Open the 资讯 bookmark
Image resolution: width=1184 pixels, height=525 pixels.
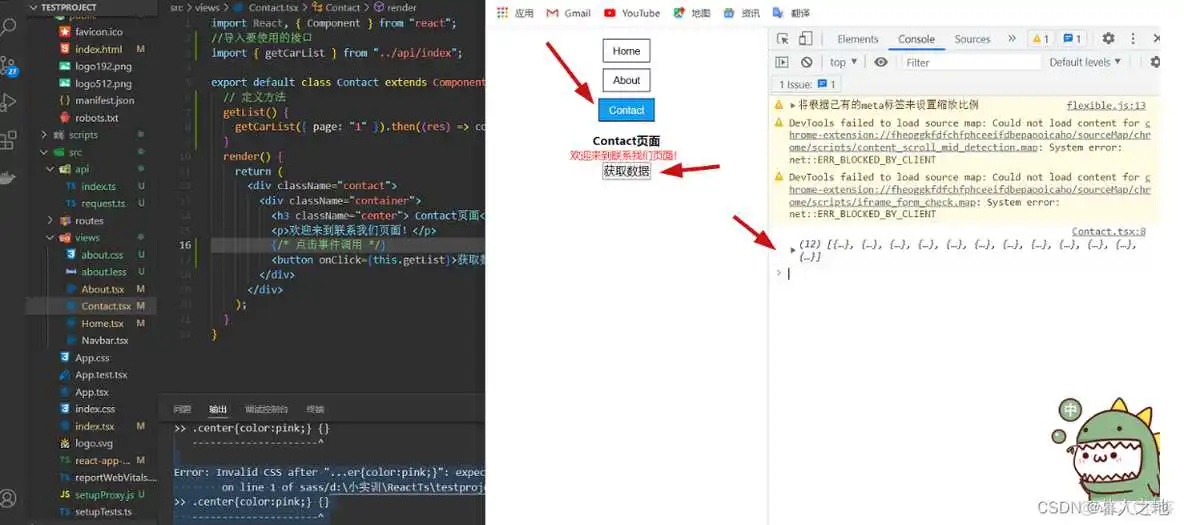pyautogui.click(x=742, y=13)
